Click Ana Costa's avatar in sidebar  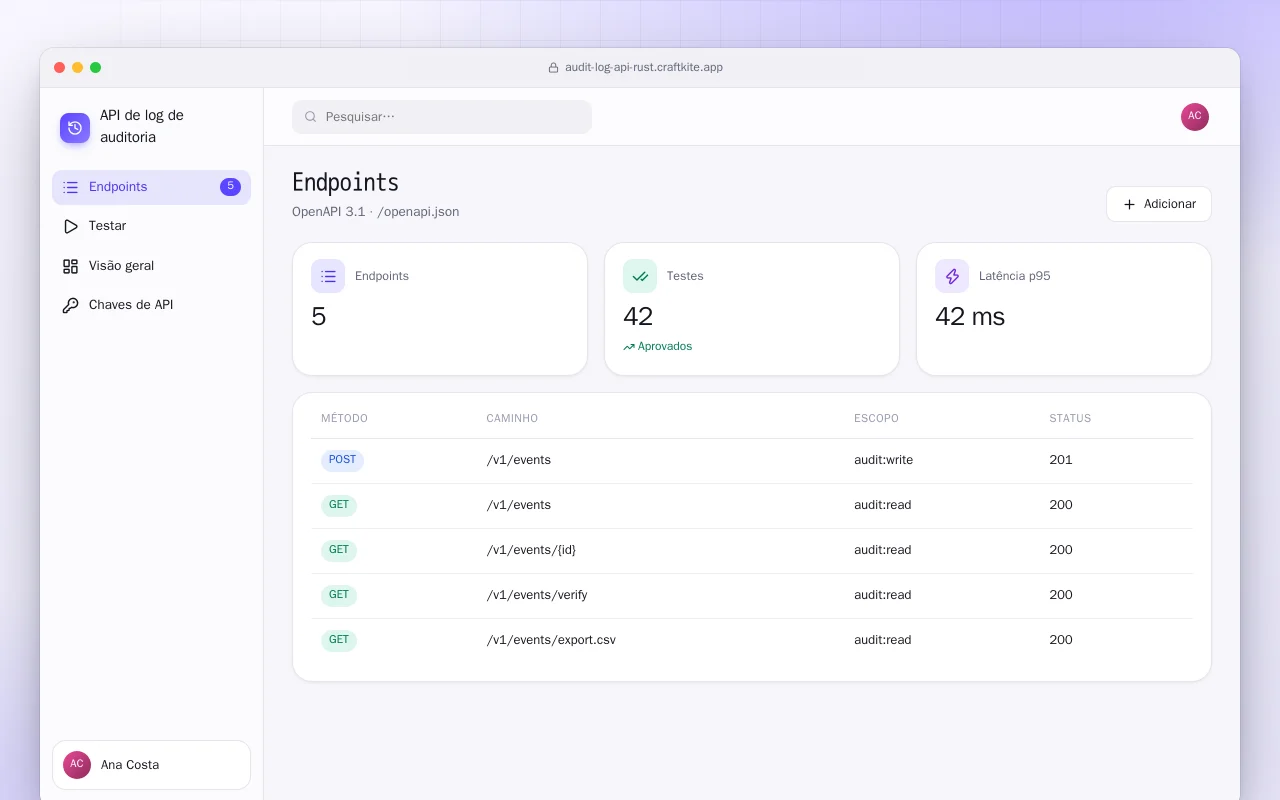tap(77, 765)
